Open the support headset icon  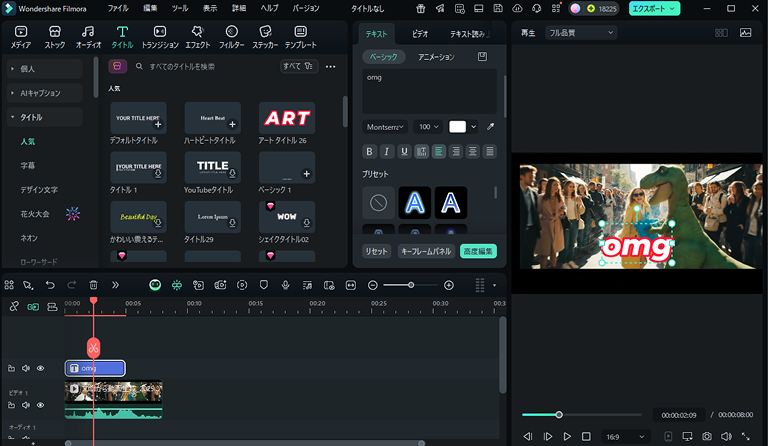tap(537, 8)
